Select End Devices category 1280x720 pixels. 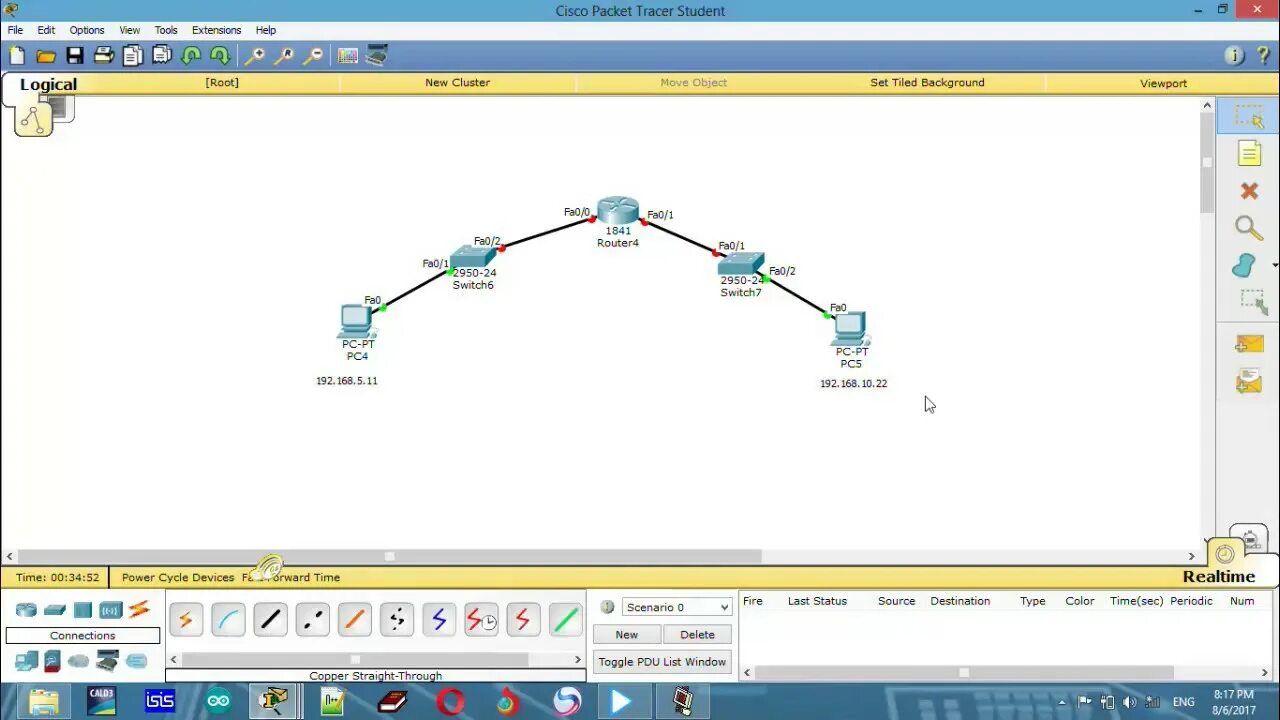tap(26, 661)
